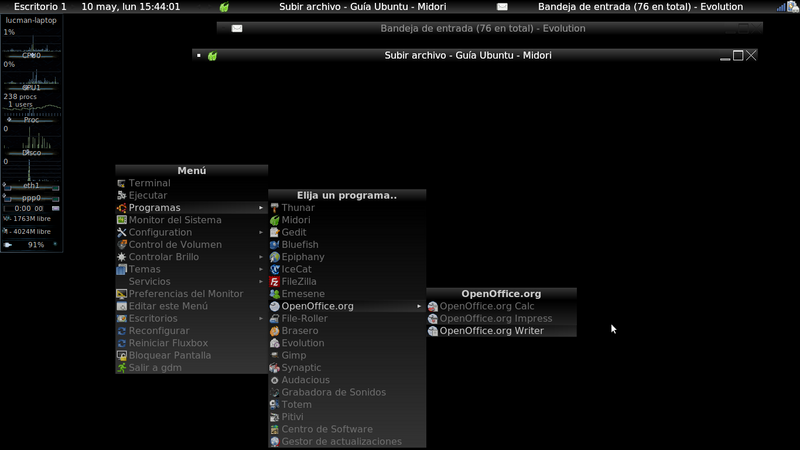Click the FileZilla icon in programs list
Image resolution: width=800 pixels, height=450 pixels.
(275, 282)
